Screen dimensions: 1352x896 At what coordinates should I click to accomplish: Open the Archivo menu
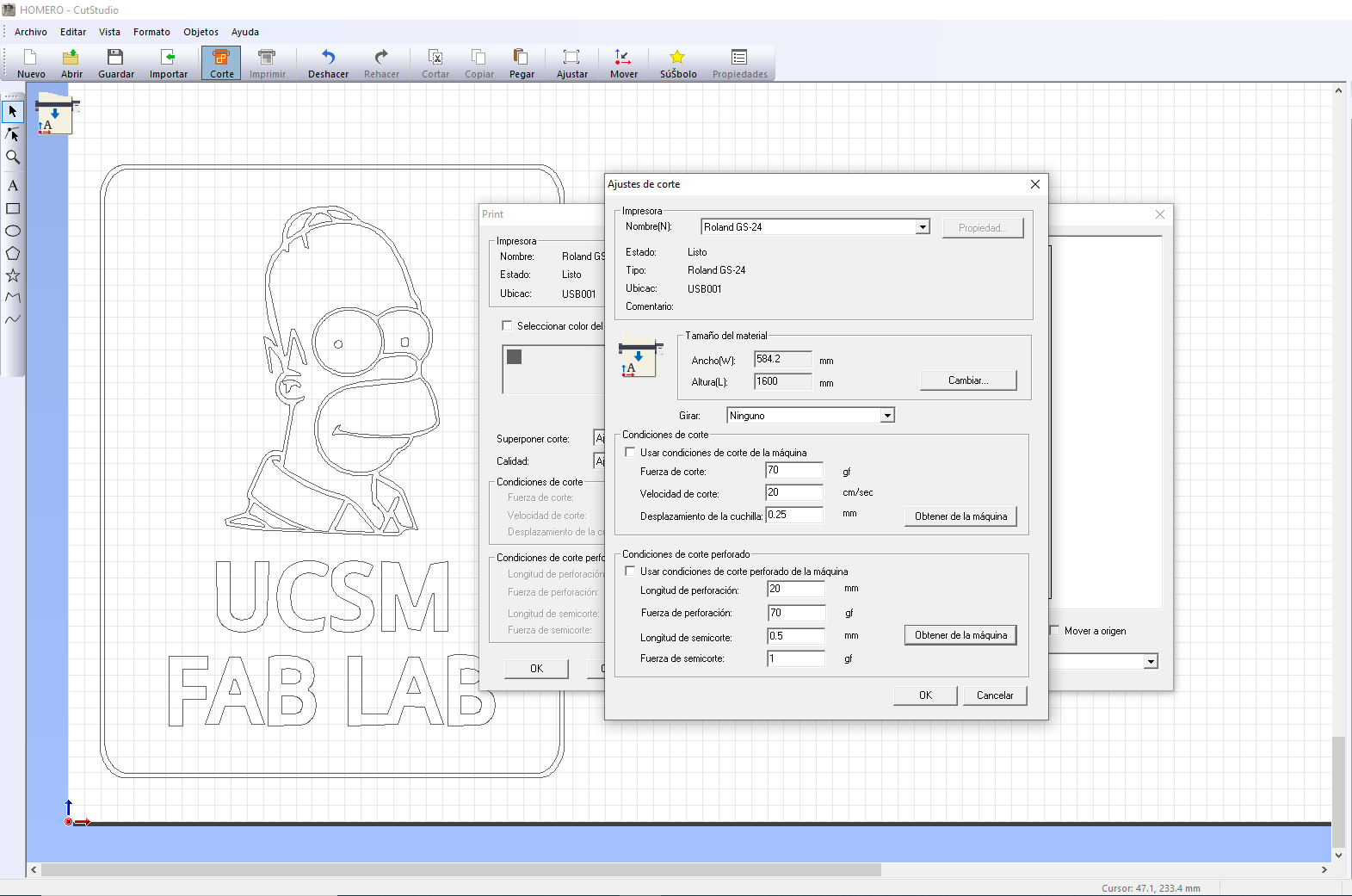[31, 32]
